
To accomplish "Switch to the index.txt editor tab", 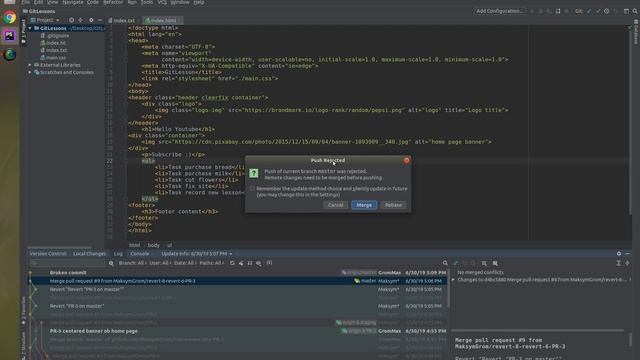I will [122, 20].
